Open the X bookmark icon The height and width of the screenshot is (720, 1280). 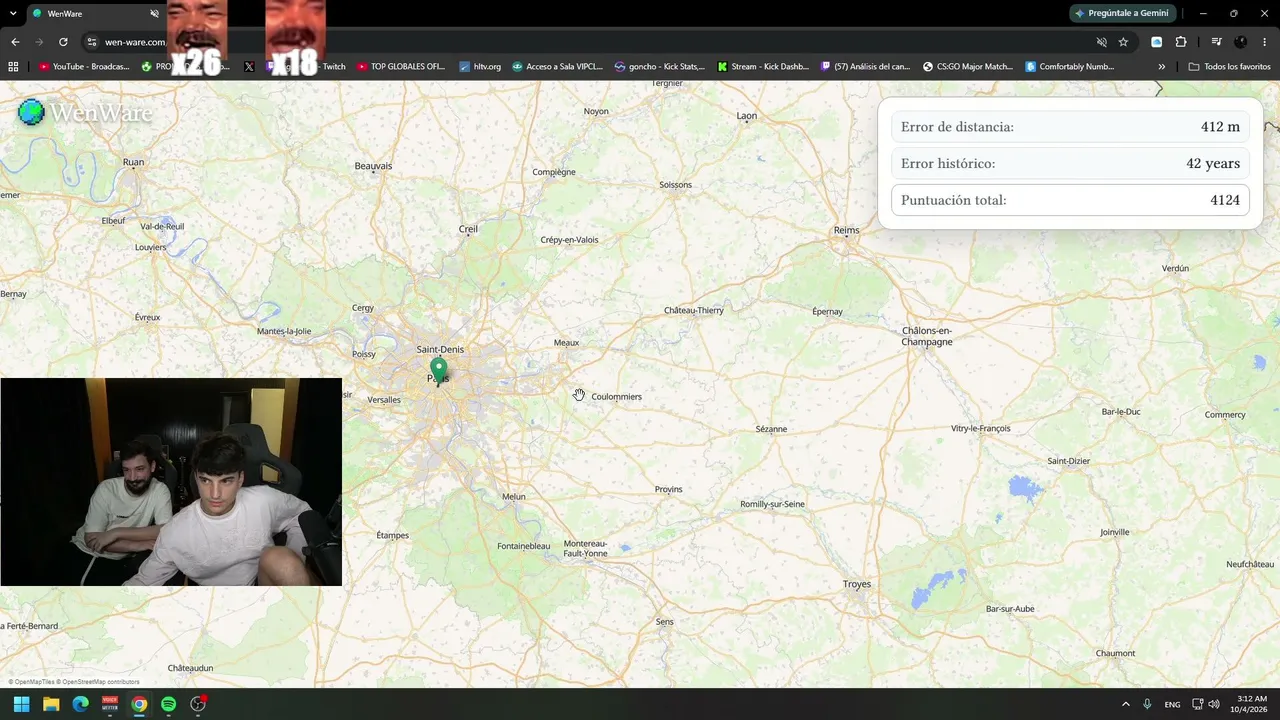(x=249, y=67)
